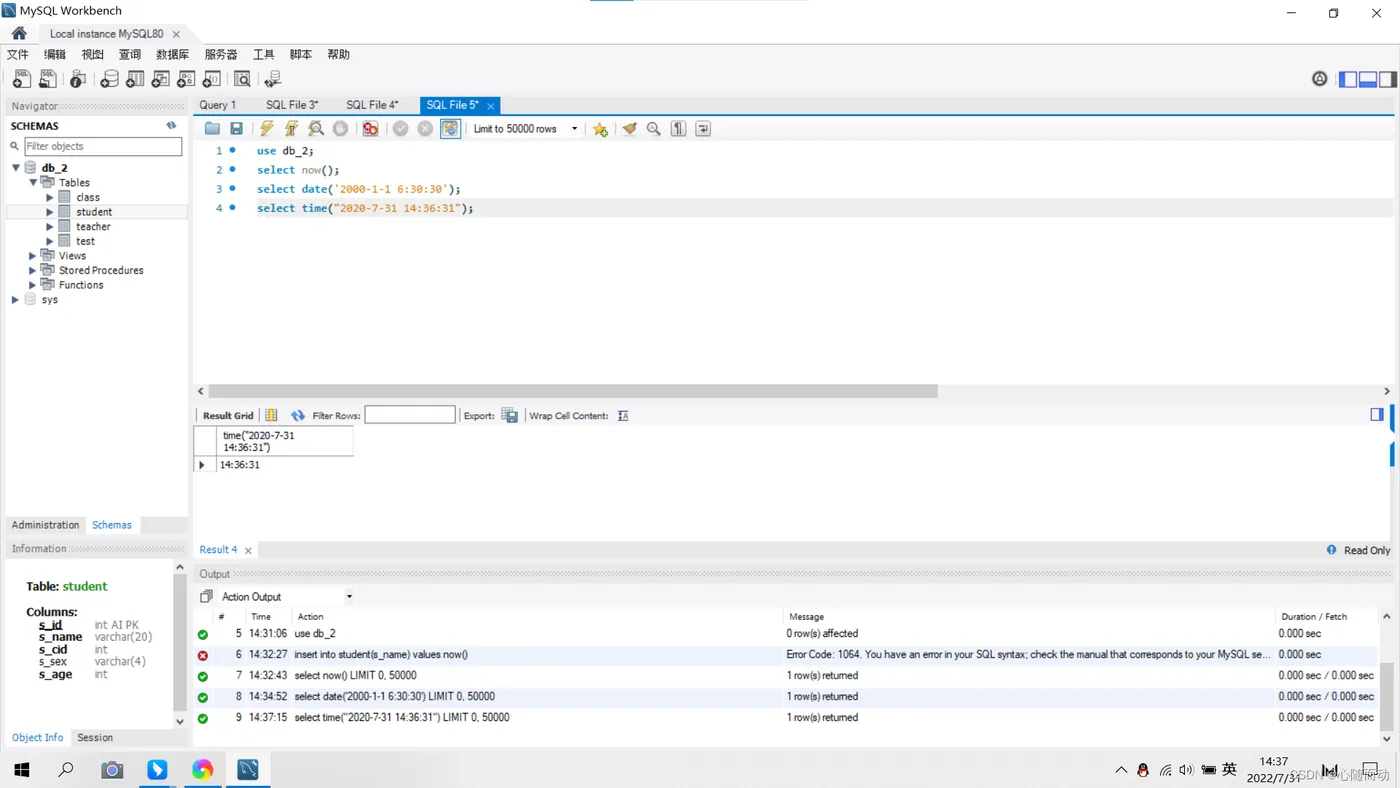This screenshot has height=788, width=1400.
Task: Execute the whole script with lightning icon
Action: pos(267,129)
